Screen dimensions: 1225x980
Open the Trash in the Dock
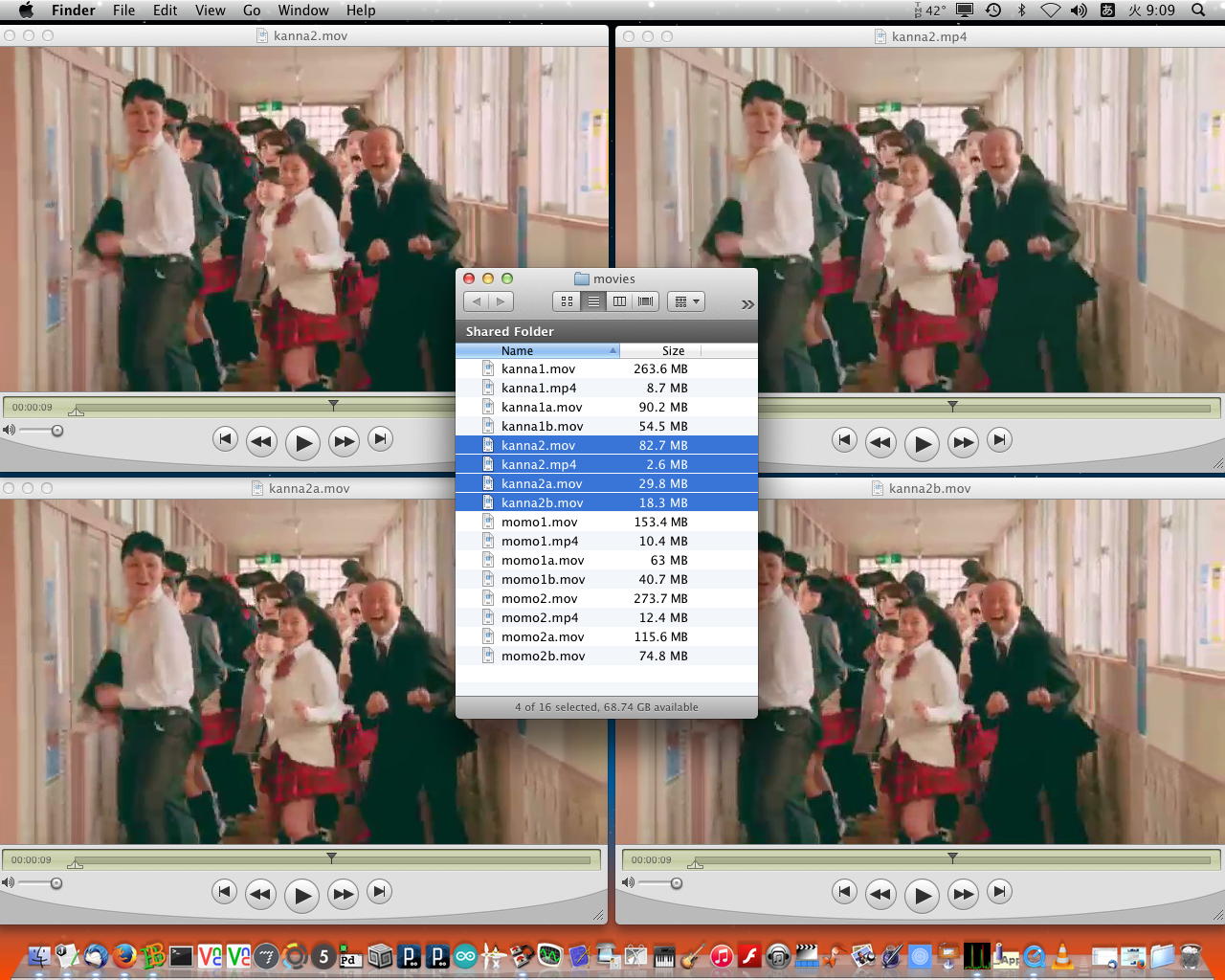coord(1192,955)
